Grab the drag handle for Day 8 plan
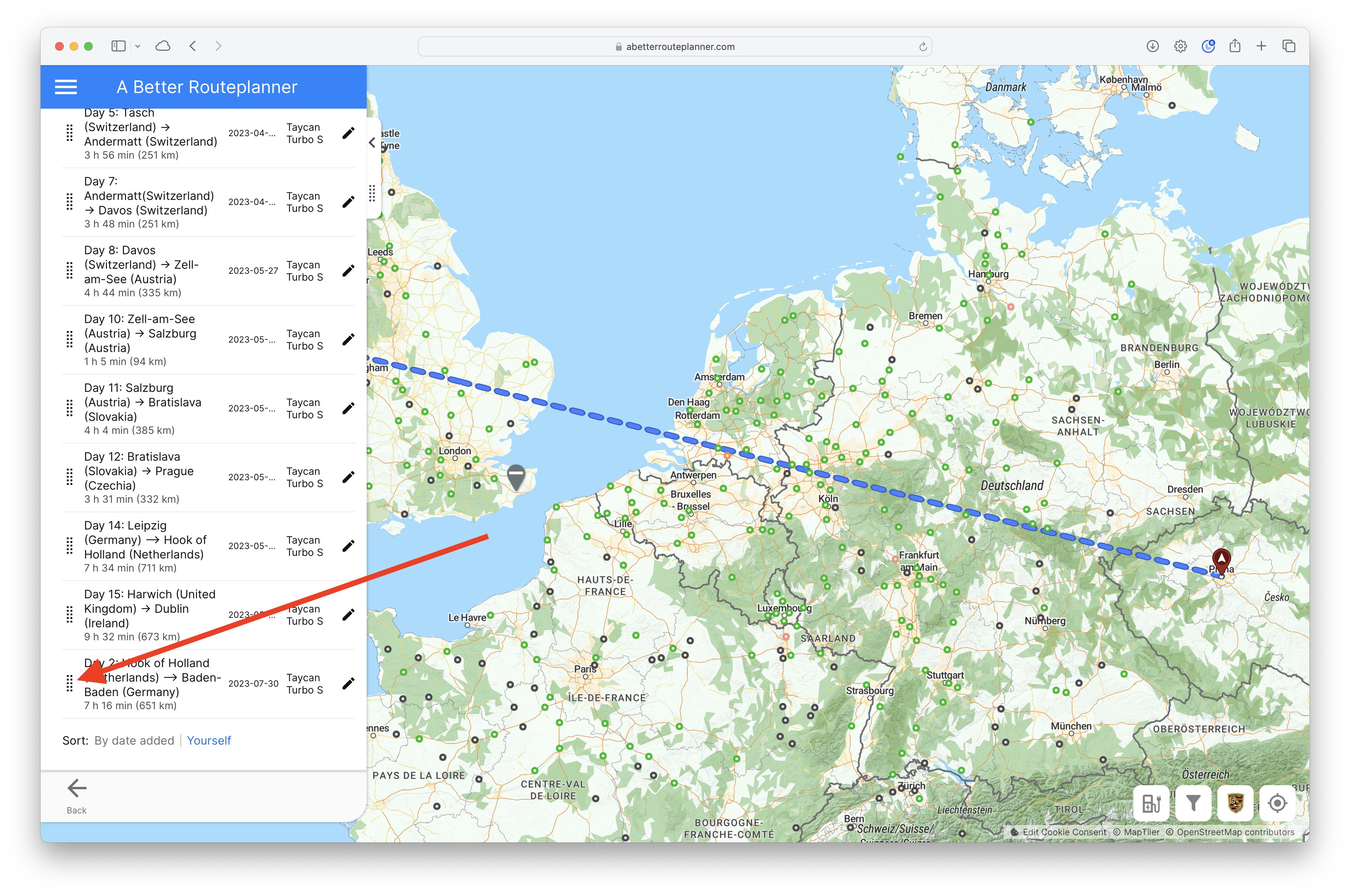 (70, 271)
